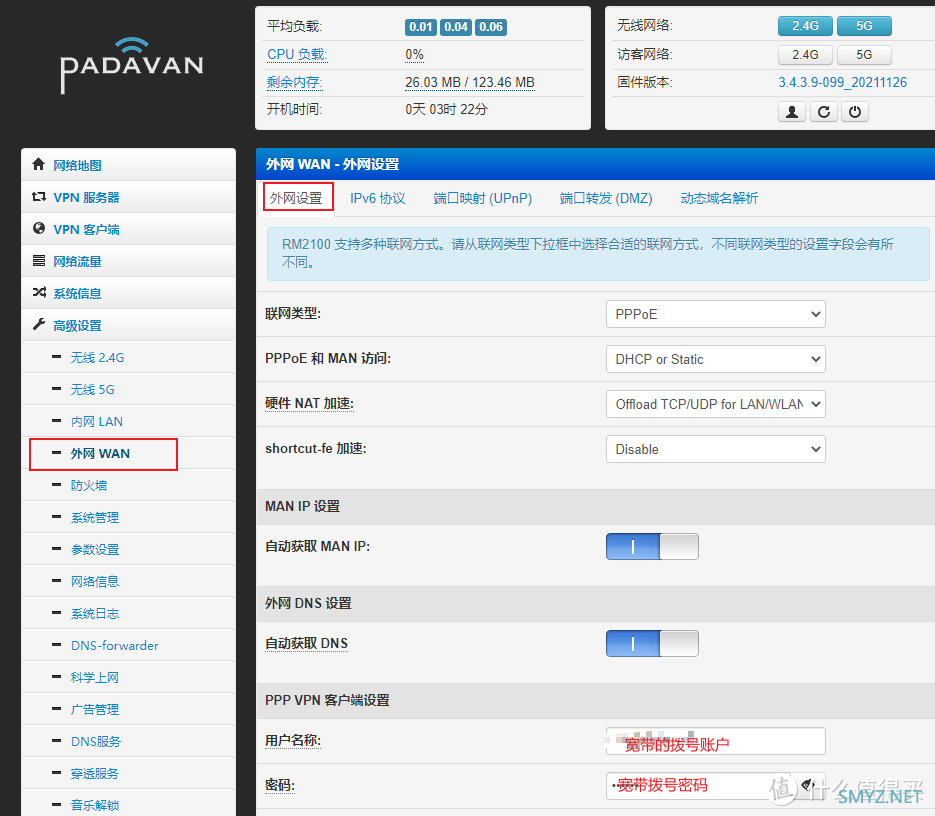The height and width of the screenshot is (816, 935).
Task: Toggle the 访客网络 2.4G button
Action: tap(805, 55)
